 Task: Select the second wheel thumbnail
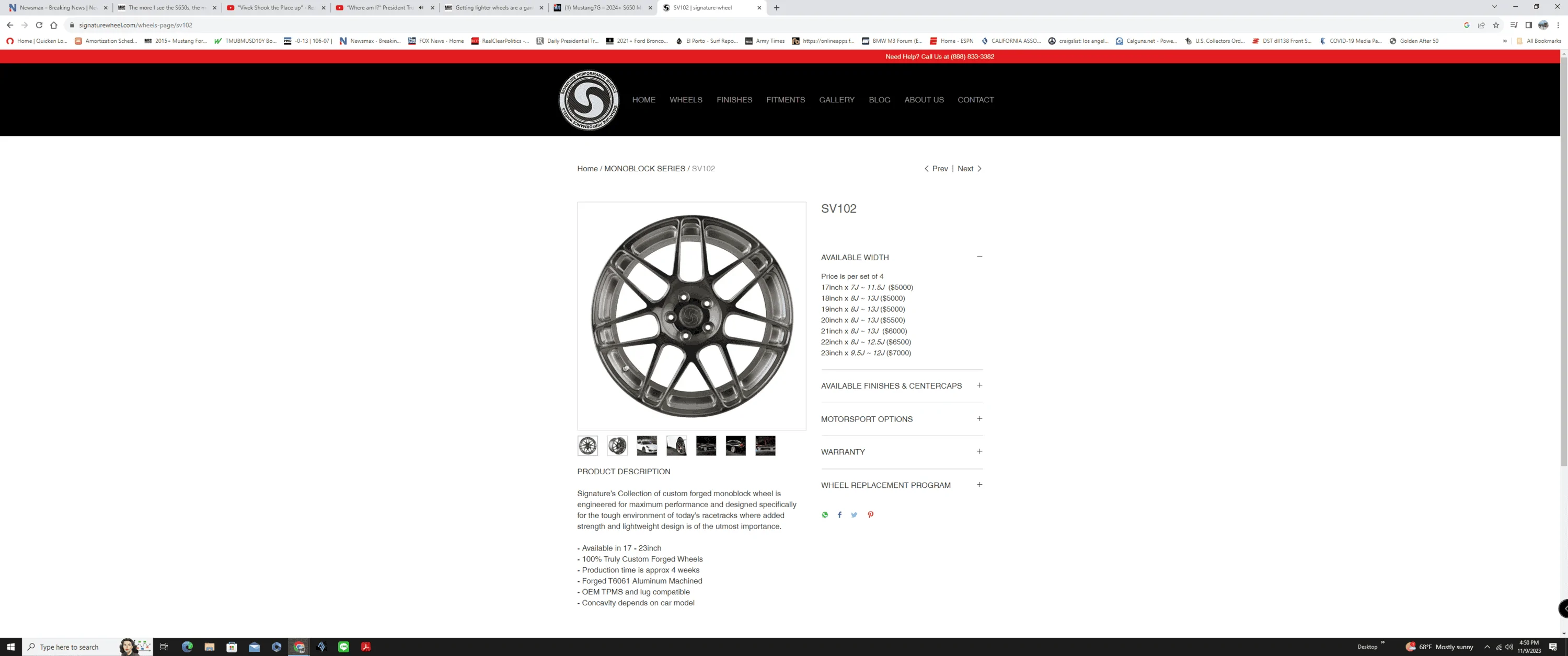[x=617, y=446]
